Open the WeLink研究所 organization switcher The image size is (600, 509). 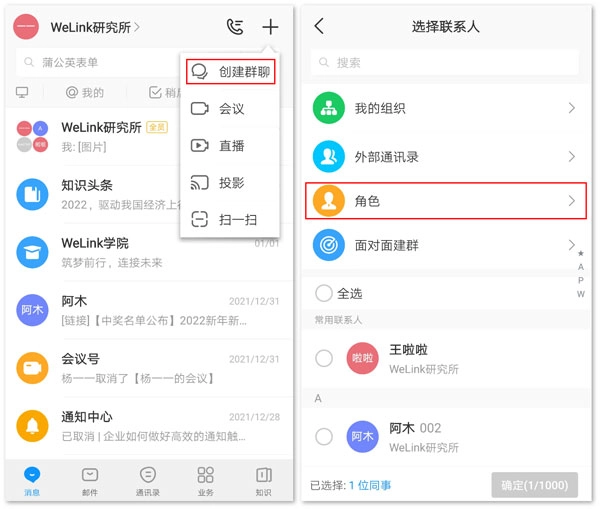point(95,27)
